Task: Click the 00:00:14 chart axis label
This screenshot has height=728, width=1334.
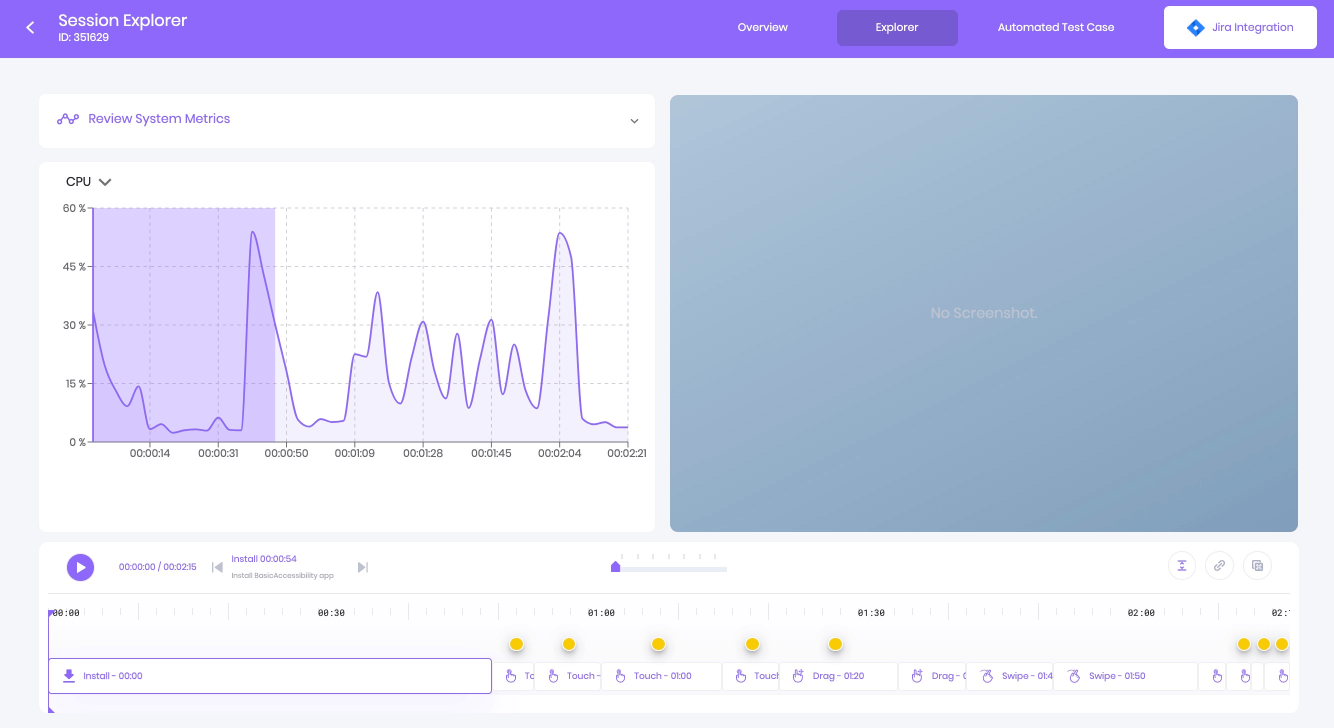Action: click(x=150, y=453)
